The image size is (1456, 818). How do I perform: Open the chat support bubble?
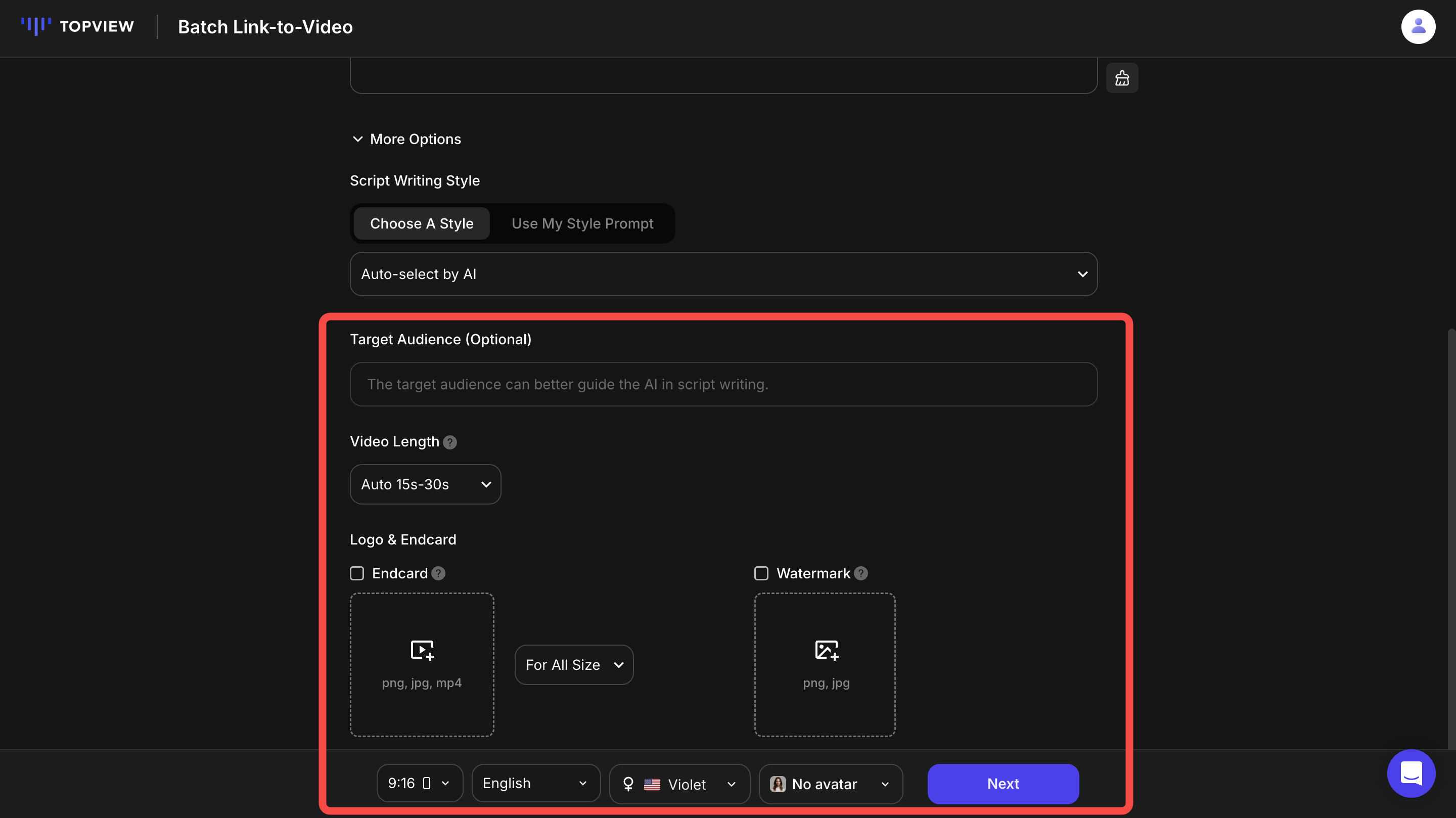(1411, 774)
